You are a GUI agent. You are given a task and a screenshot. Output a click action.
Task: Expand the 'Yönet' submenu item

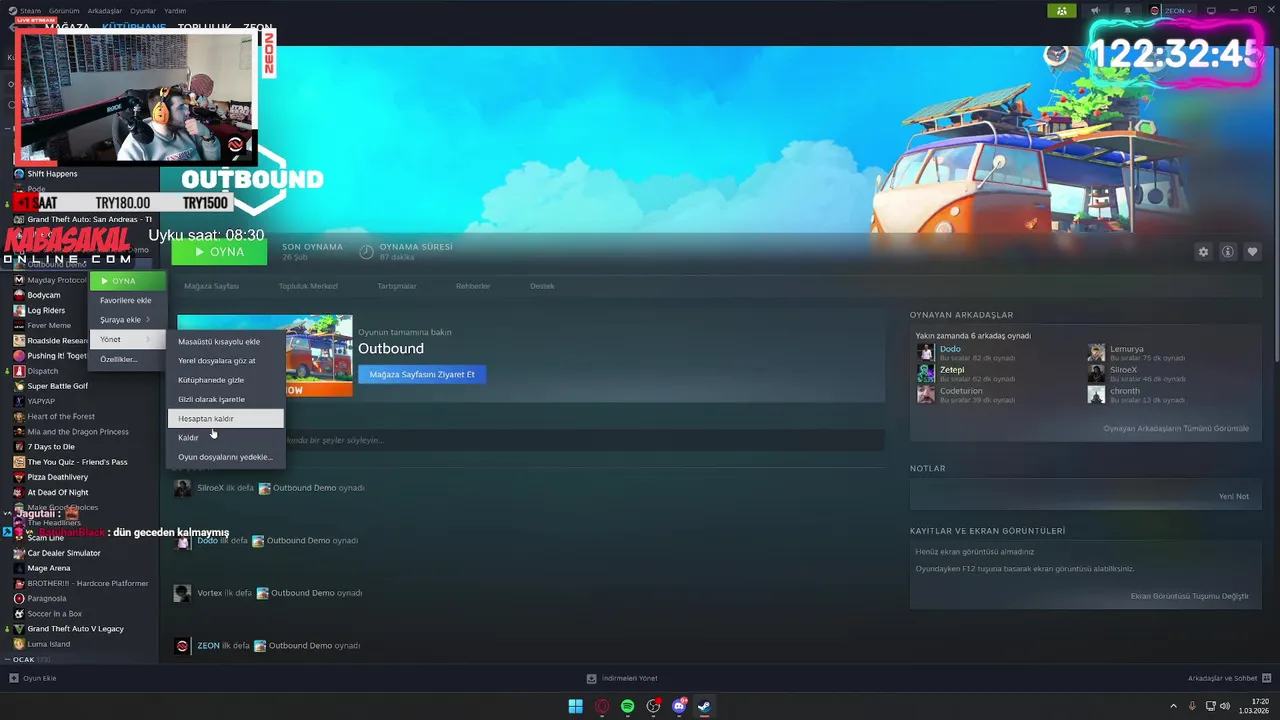tap(128, 339)
